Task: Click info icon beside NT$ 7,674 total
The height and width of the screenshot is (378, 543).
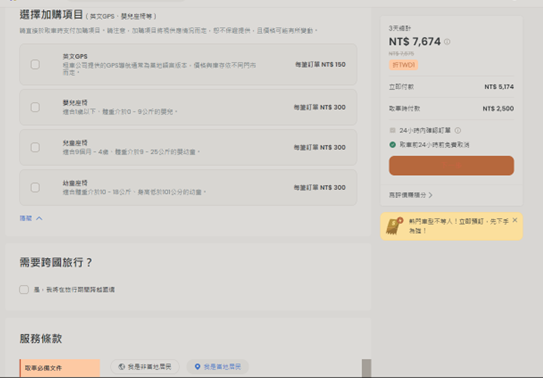Action: tap(447, 42)
